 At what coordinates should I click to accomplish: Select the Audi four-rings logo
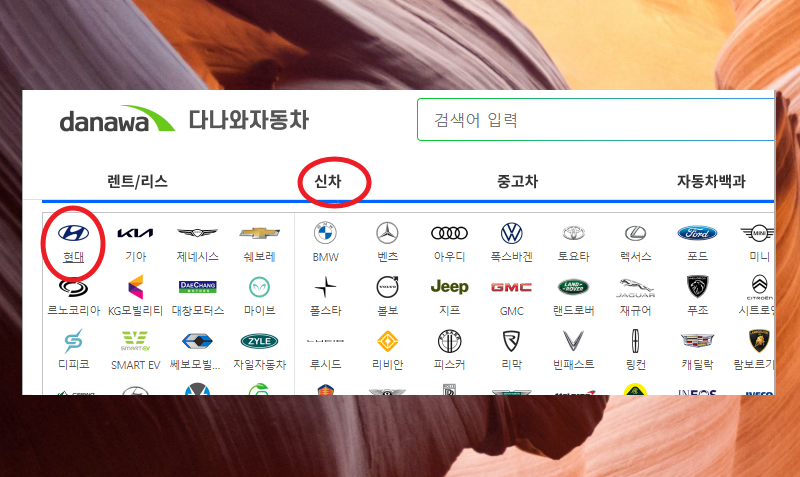tap(449, 233)
